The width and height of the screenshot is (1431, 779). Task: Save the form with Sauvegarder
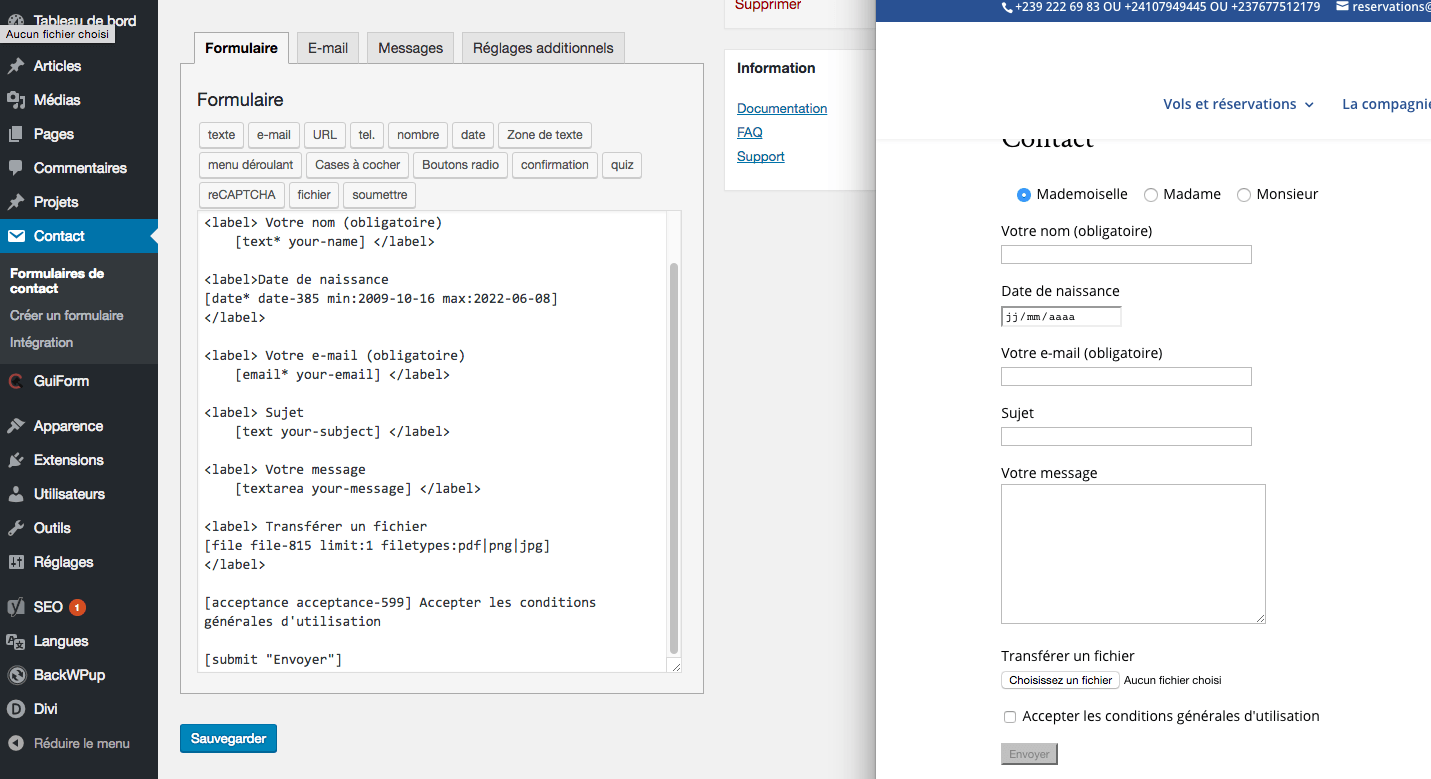(x=228, y=738)
